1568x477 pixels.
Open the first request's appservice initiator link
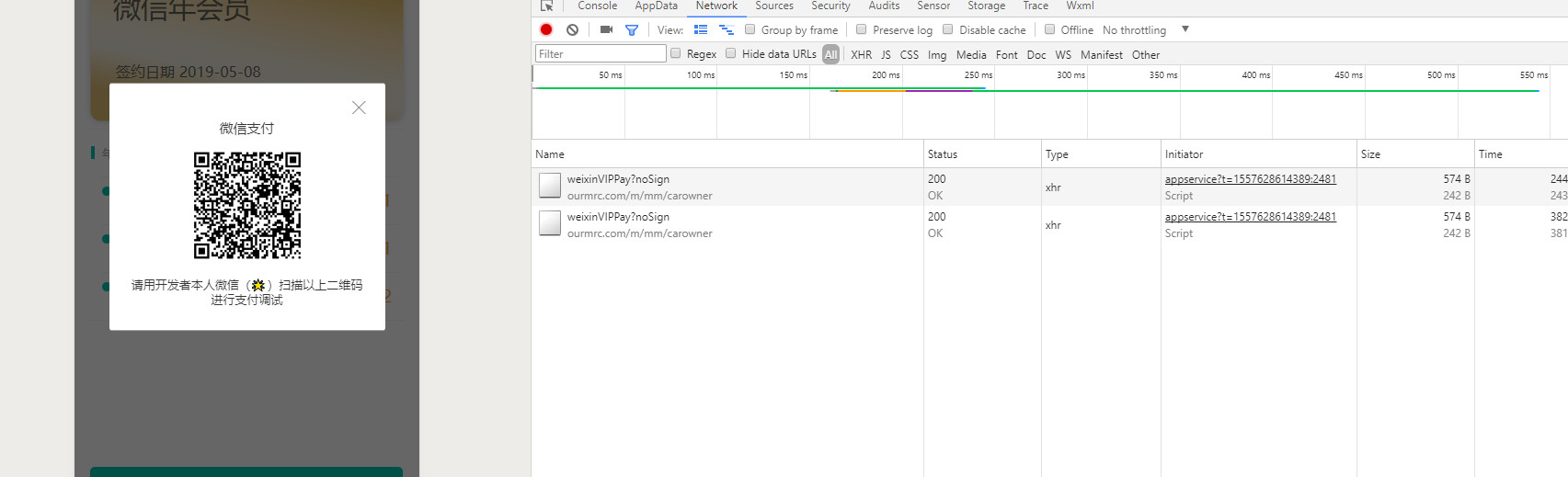(1250, 179)
